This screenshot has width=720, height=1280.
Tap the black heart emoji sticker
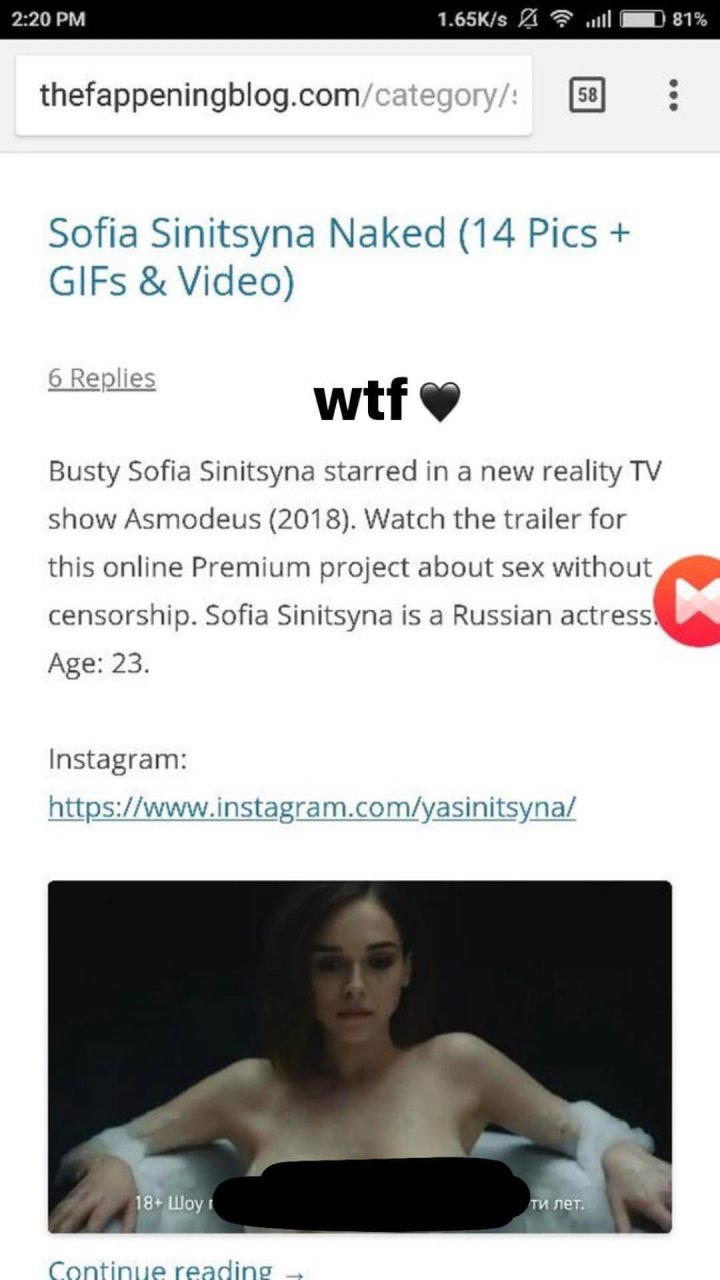click(x=438, y=402)
